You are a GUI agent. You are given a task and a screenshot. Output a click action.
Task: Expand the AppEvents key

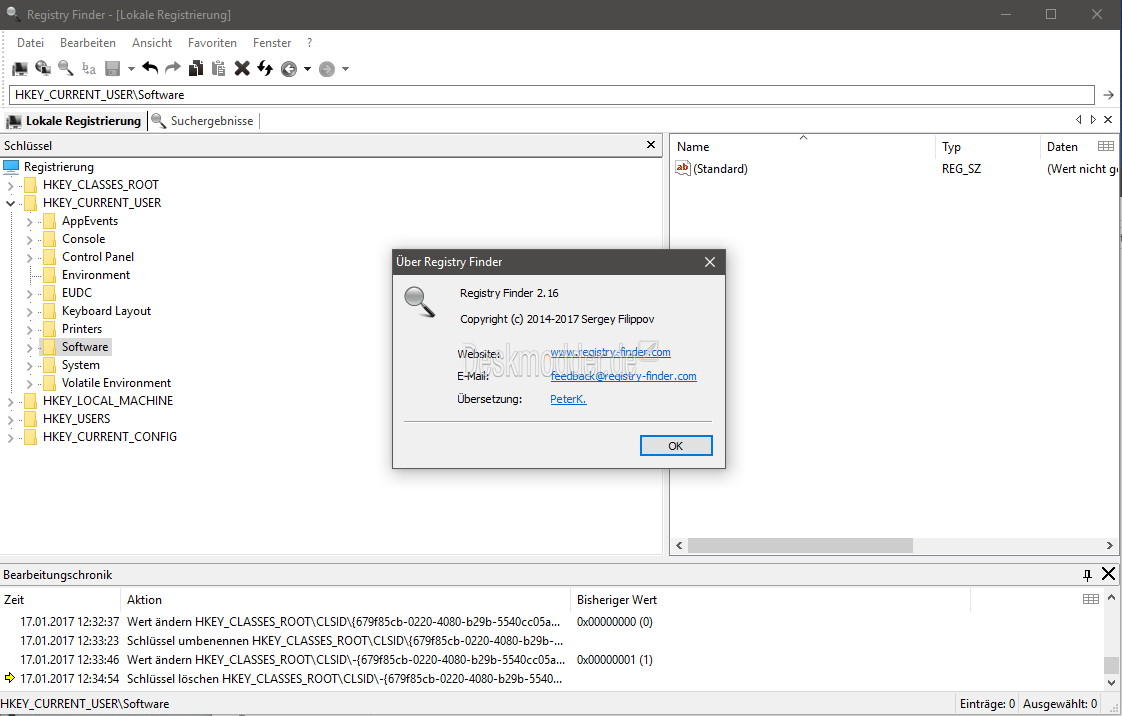pos(29,222)
